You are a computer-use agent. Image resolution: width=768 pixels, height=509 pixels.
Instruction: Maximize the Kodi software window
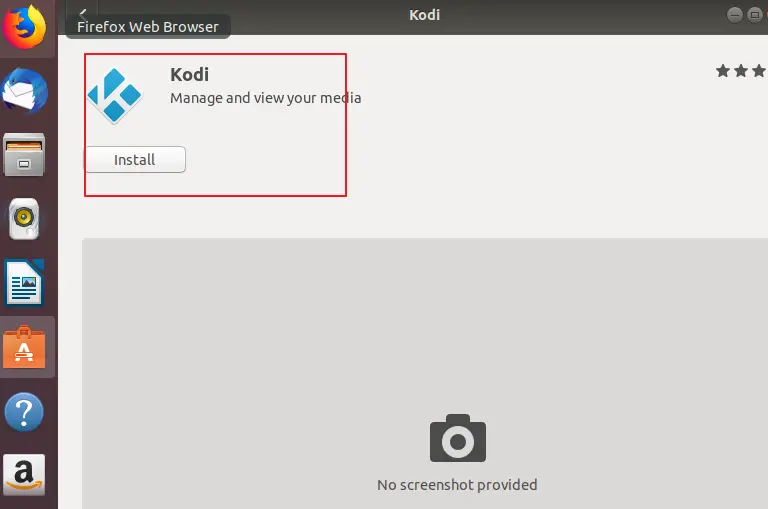pos(755,15)
